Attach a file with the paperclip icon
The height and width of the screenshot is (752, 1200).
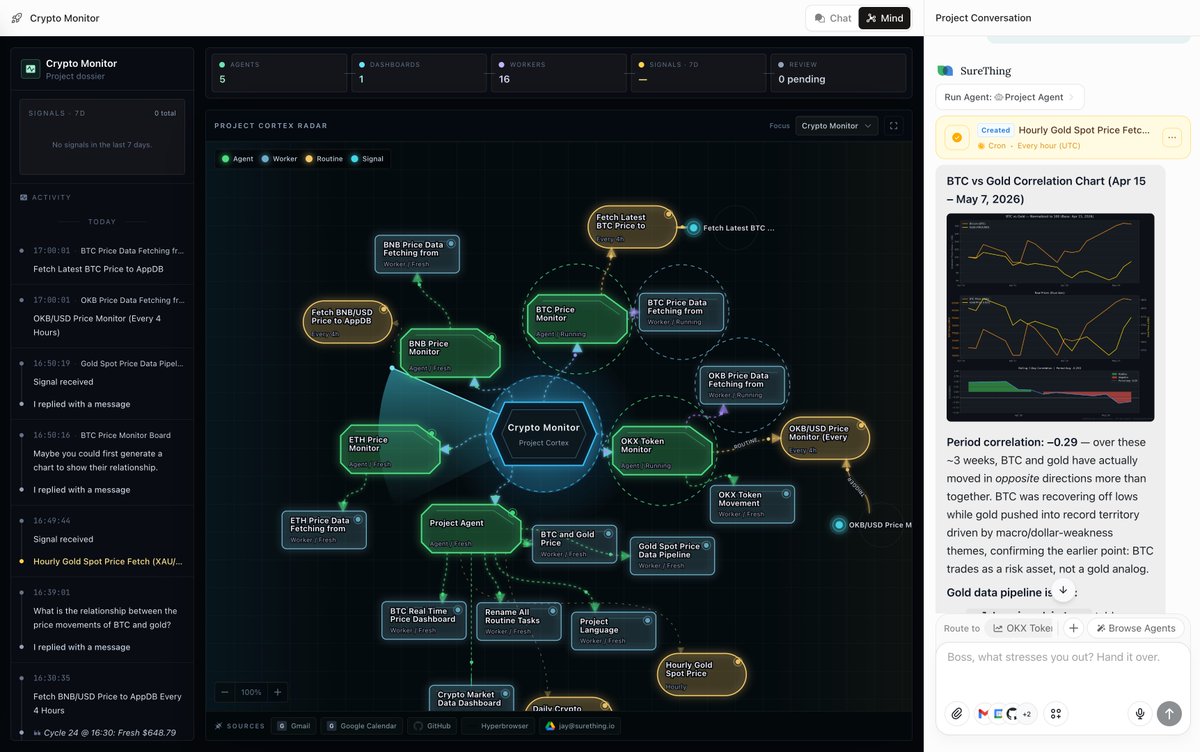[x=957, y=713]
